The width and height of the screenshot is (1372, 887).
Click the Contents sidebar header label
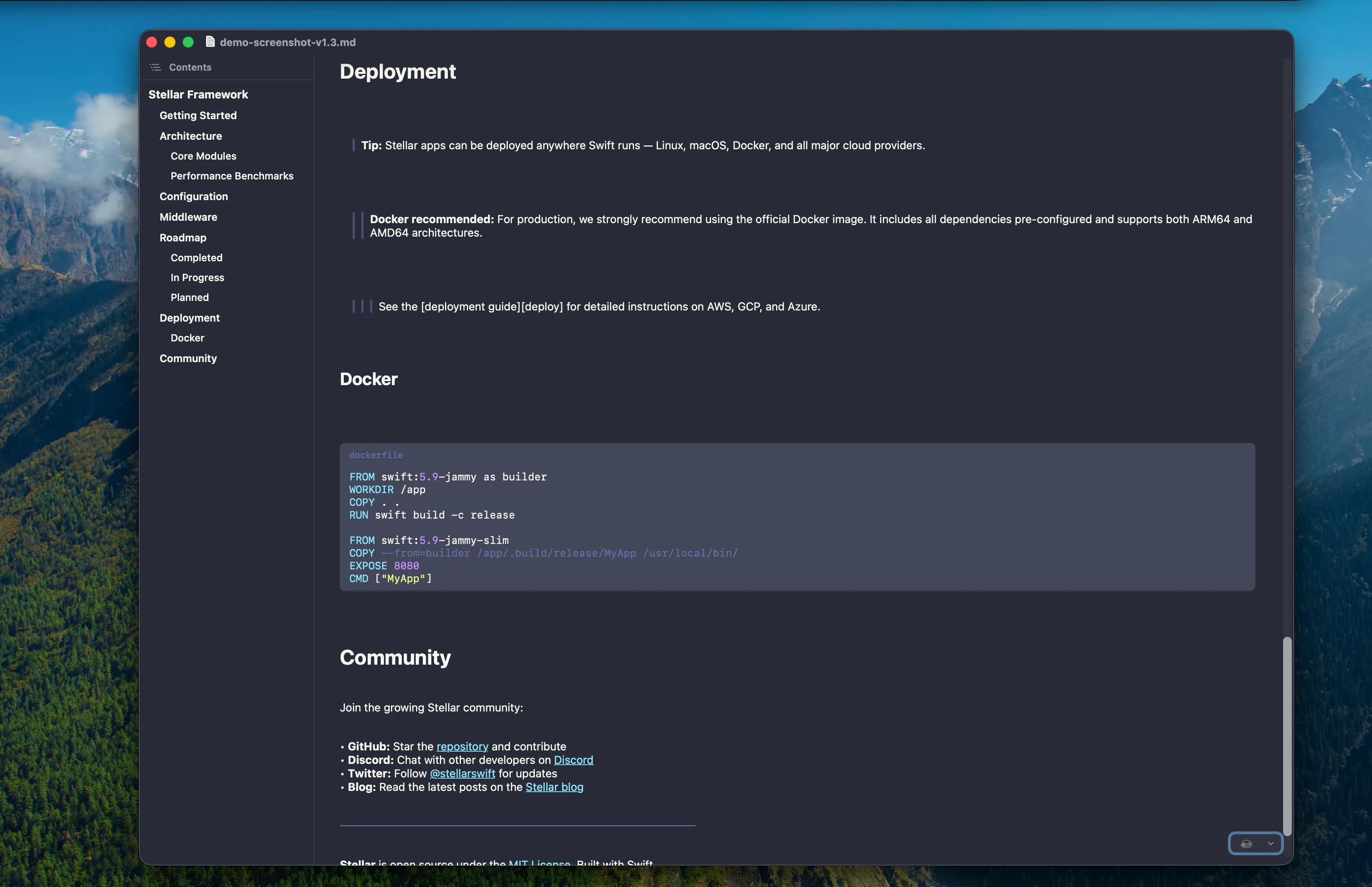(190, 67)
